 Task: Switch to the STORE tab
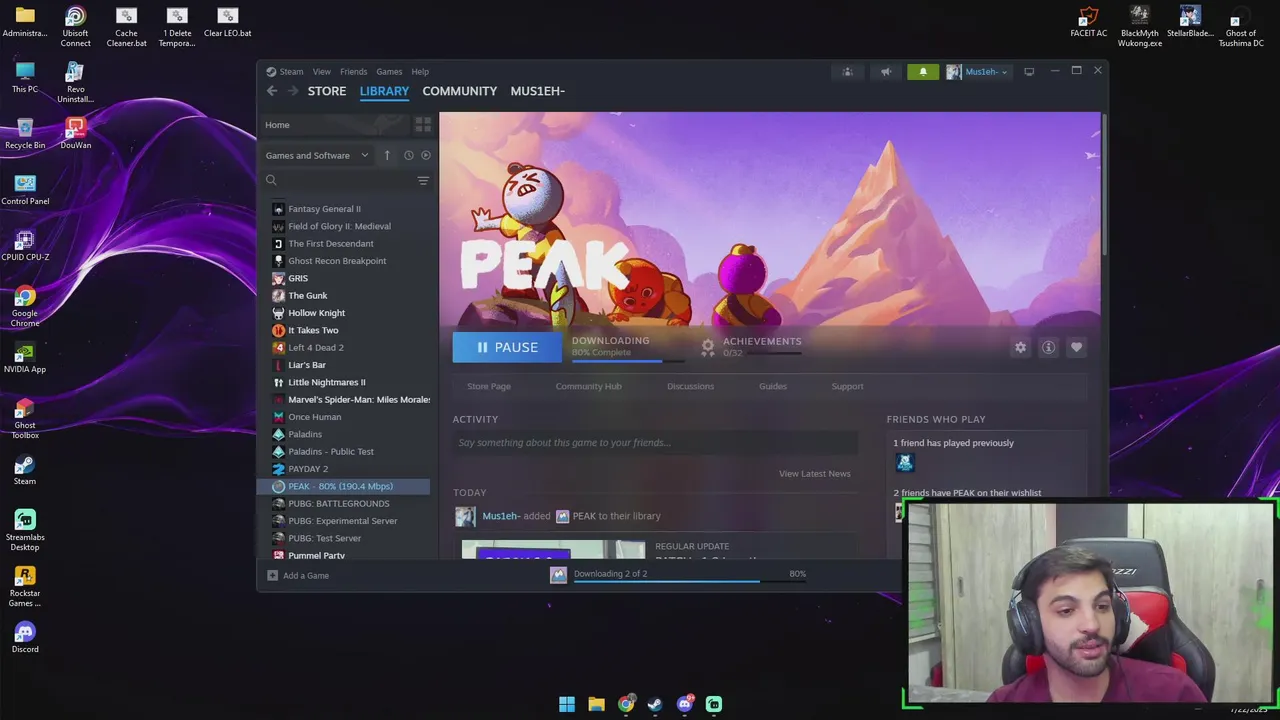[327, 91]
